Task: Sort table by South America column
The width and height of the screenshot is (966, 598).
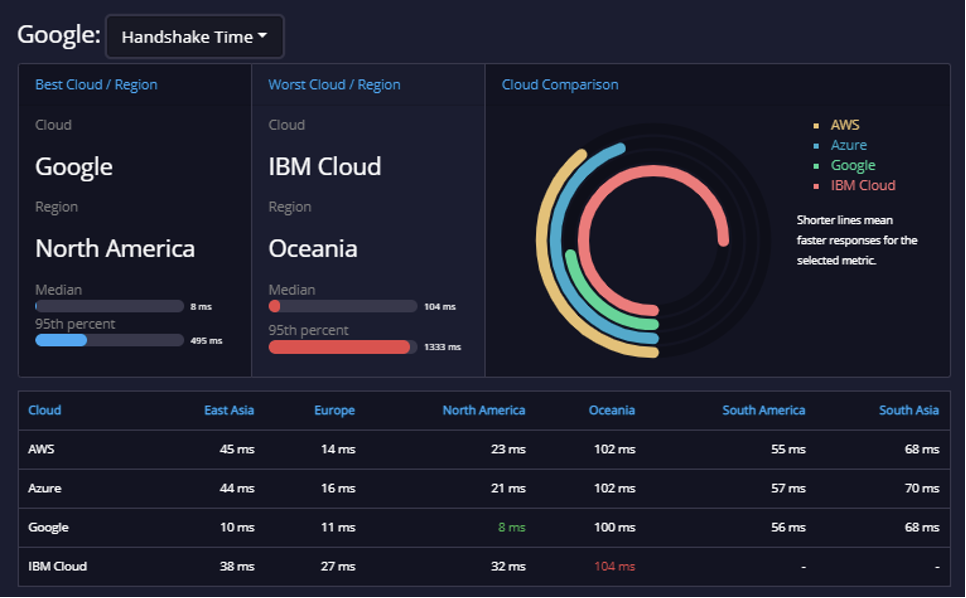Action: click(x=763, y=410)
